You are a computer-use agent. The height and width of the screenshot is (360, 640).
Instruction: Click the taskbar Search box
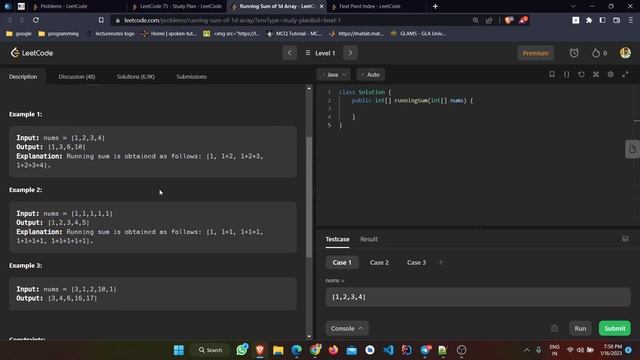pyautogui.click(x=210, y=350)
